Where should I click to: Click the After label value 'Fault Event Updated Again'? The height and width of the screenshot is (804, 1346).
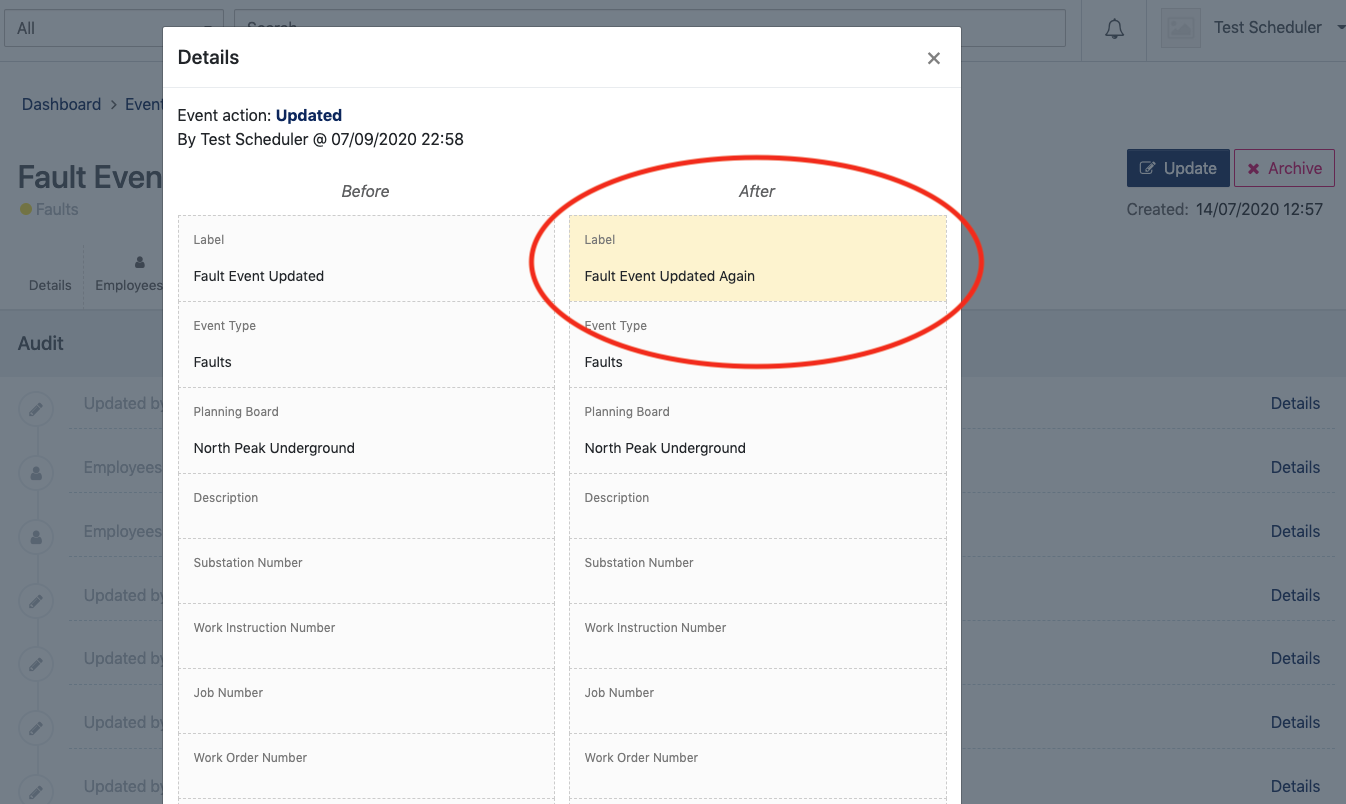point(670,276)
